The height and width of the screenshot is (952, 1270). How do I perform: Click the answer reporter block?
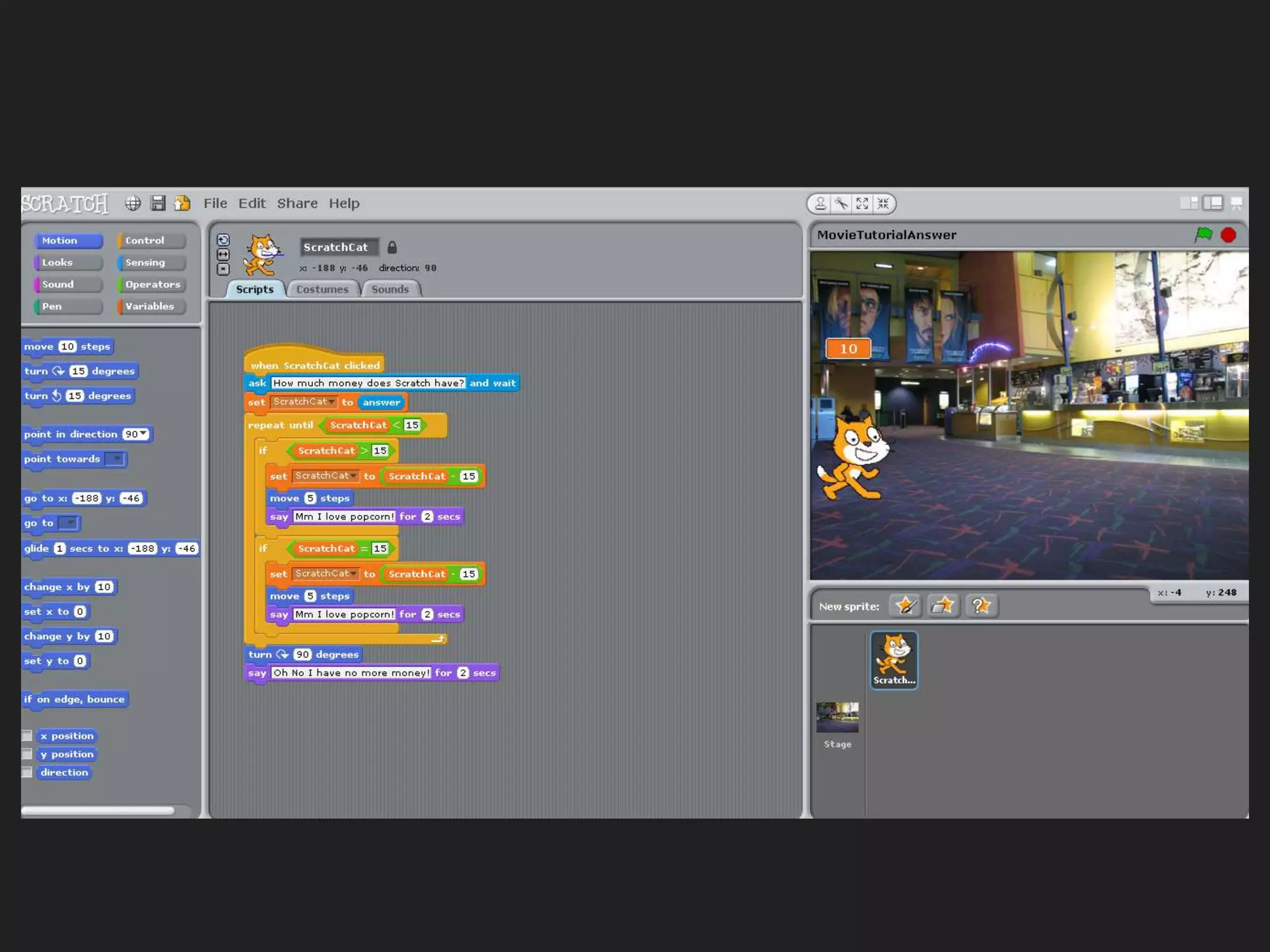[381, 402]
